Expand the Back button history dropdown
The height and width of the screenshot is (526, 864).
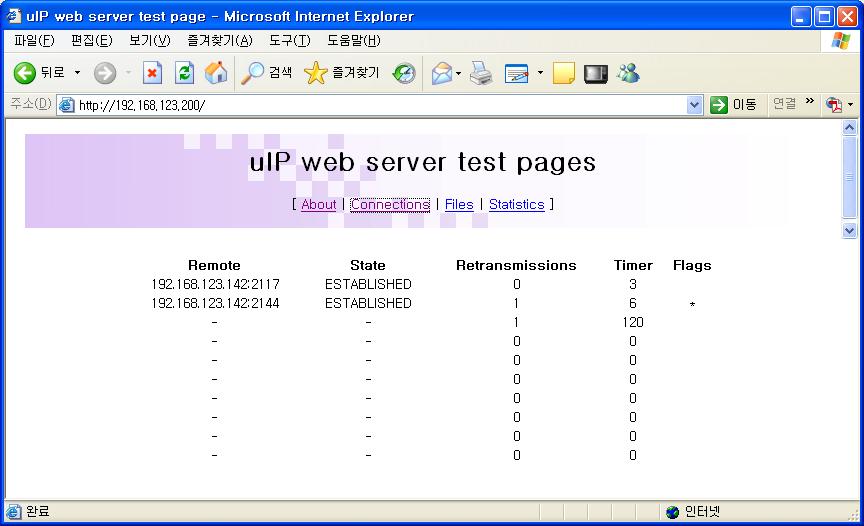coord(77,73)
